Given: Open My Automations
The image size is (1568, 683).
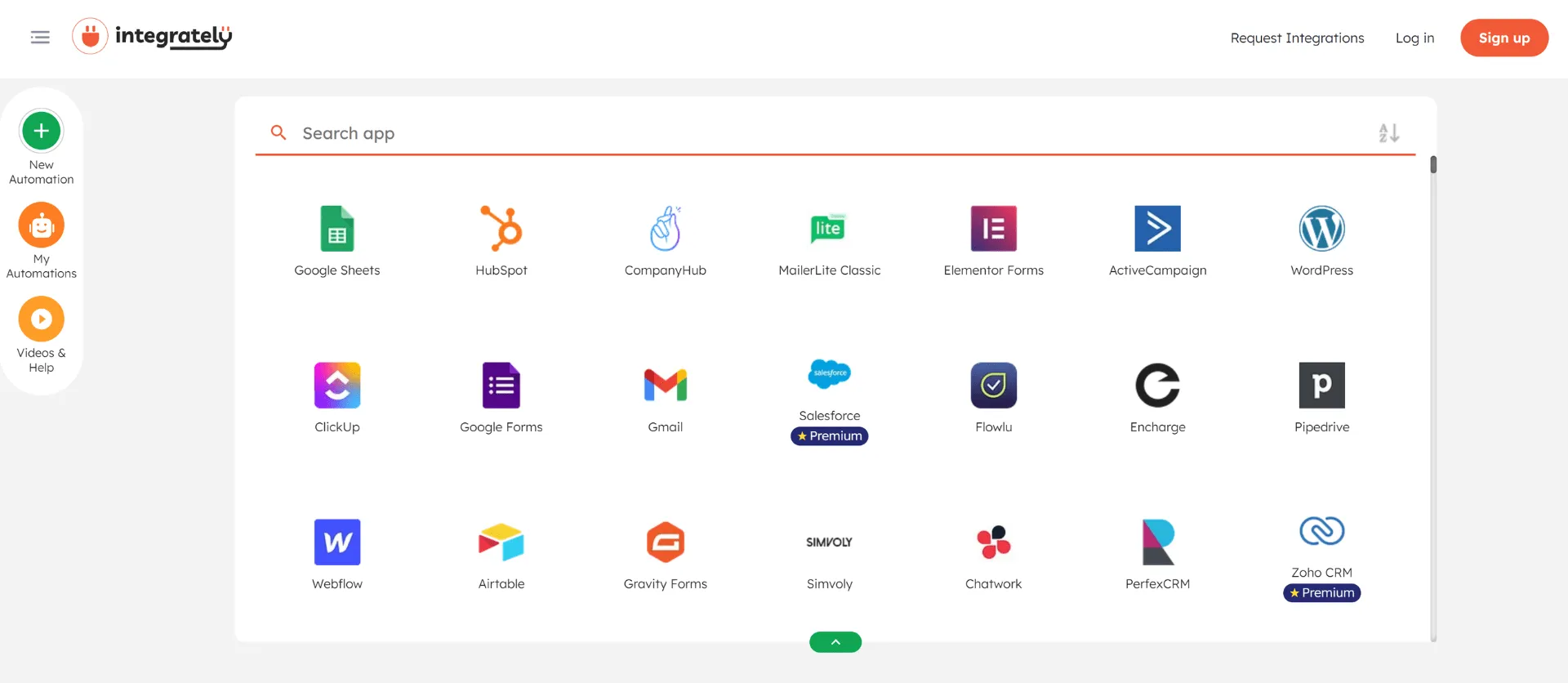Looking at the screenshot, I should coord(42,241).
